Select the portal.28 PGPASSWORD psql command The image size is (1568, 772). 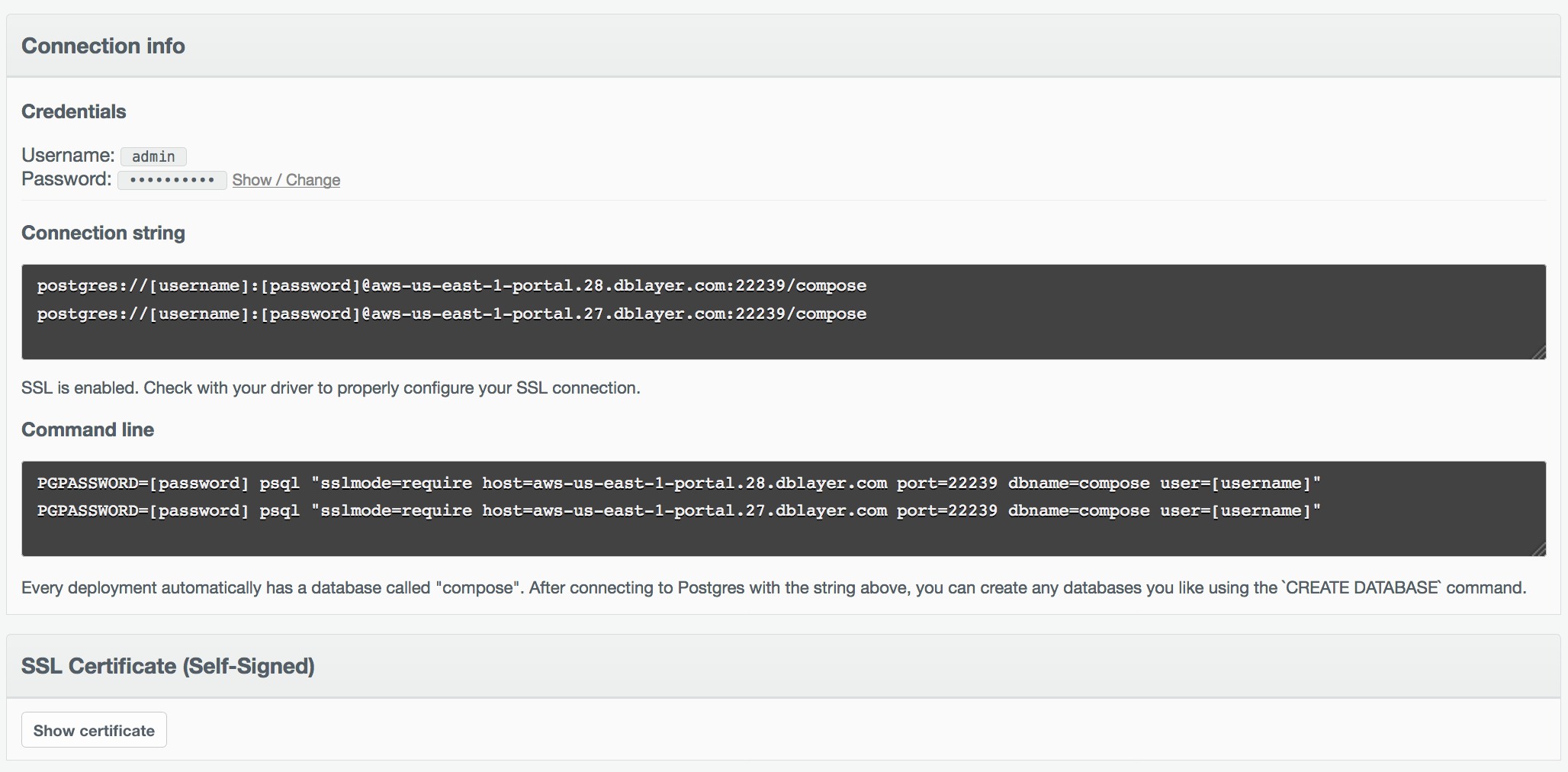(x=679, y=483)
